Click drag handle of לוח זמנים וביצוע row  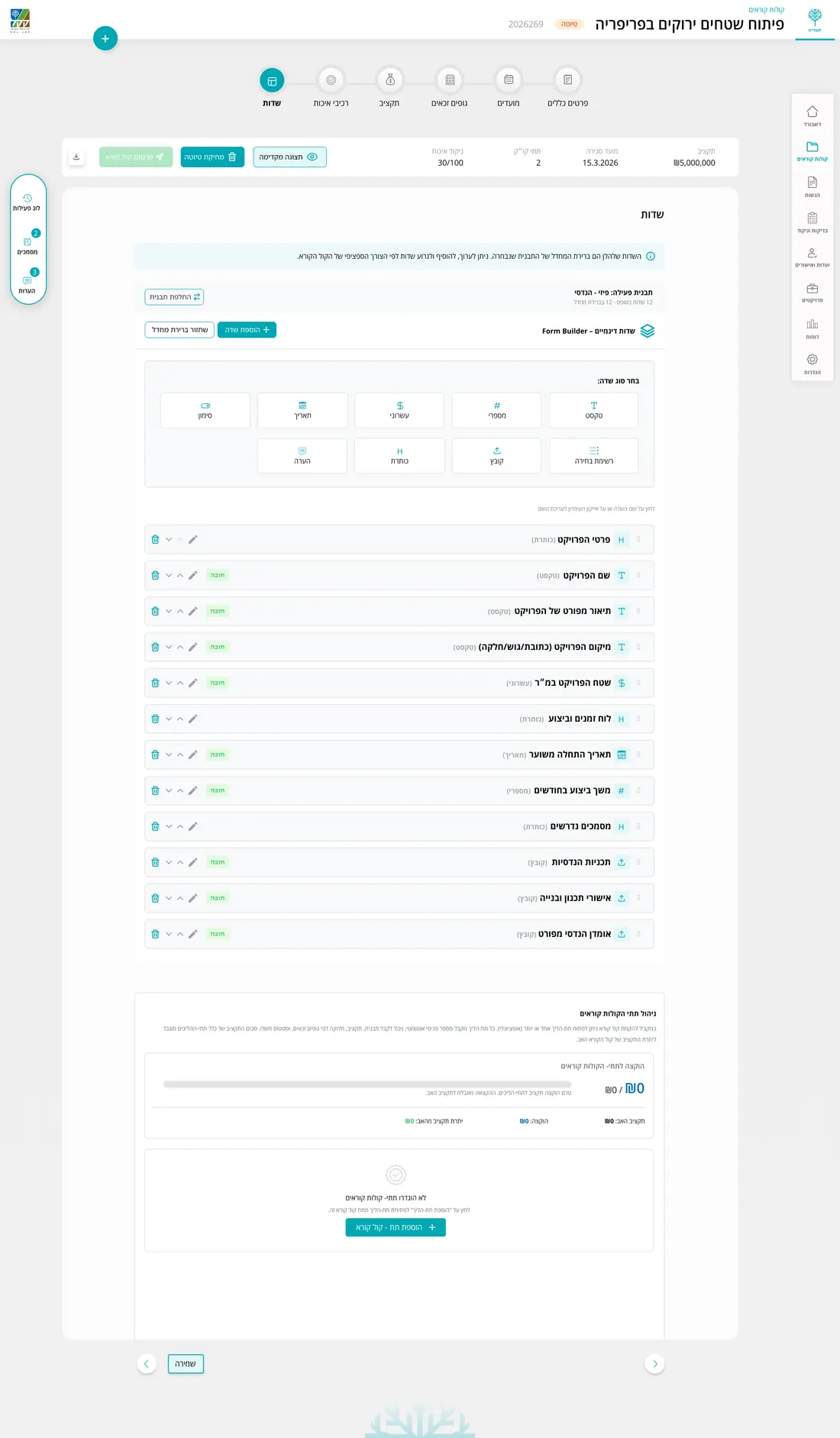click(x=638, y=719)
